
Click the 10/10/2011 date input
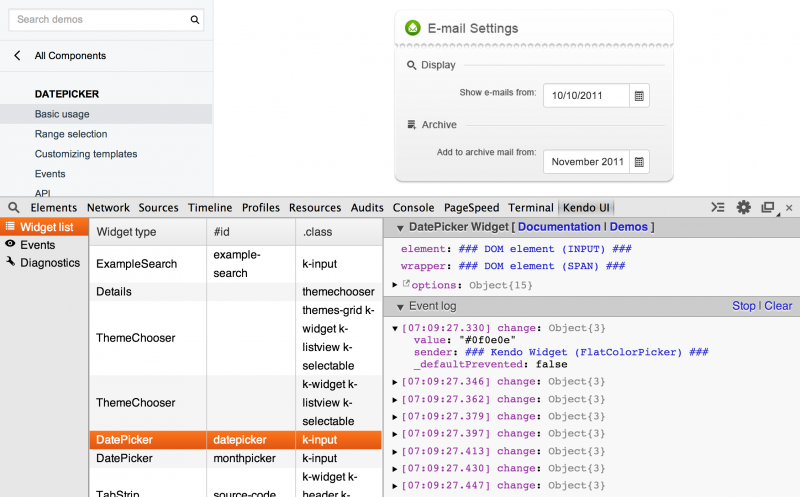(x=586, y=95)
